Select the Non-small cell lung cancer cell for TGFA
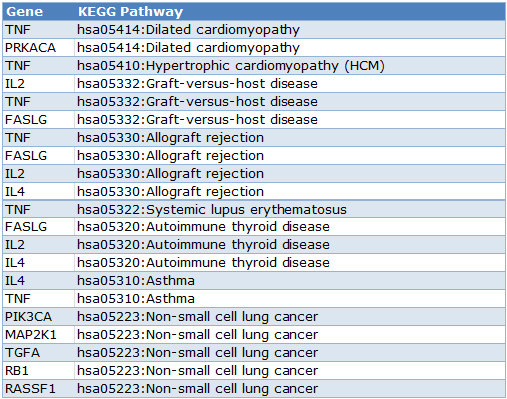This screenshot has height=399, width=507. [x=290, y=353]
